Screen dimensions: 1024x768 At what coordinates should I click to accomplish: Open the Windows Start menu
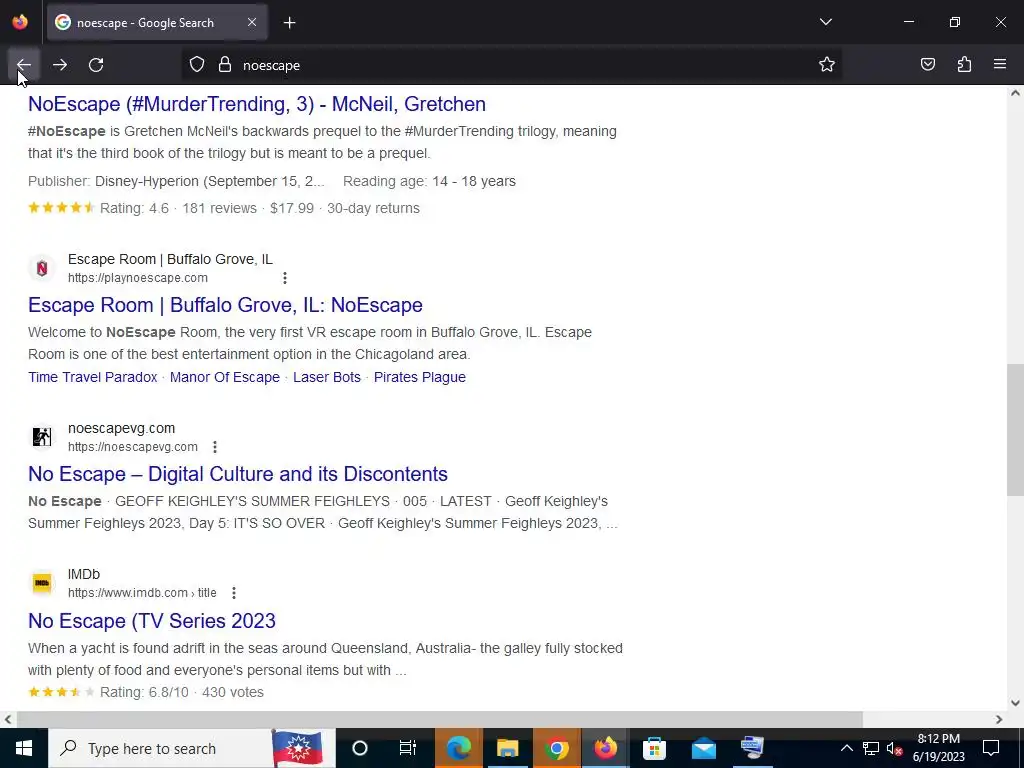(x=24, y=748)
